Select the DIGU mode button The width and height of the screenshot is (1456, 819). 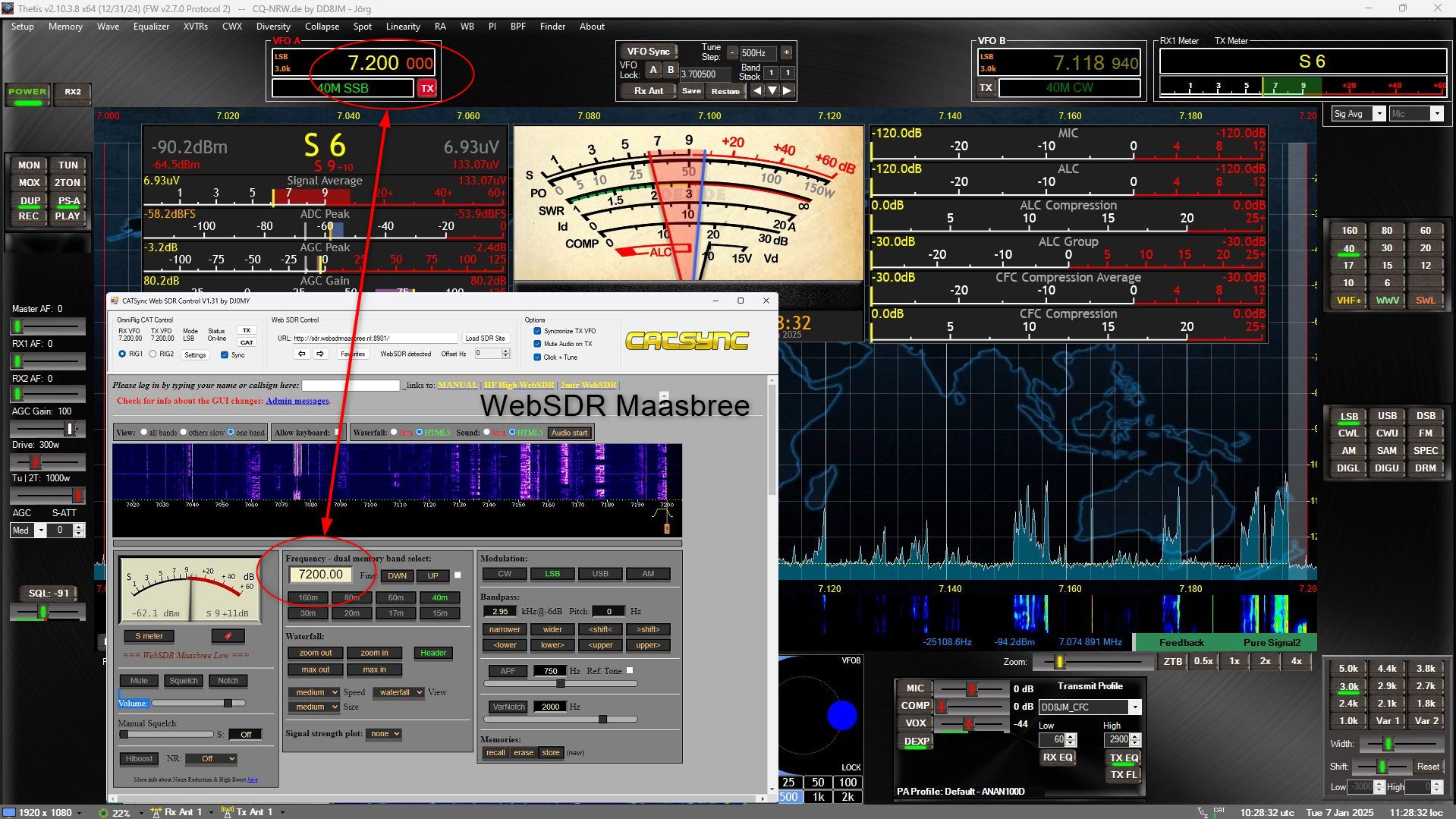point(1387,468)
